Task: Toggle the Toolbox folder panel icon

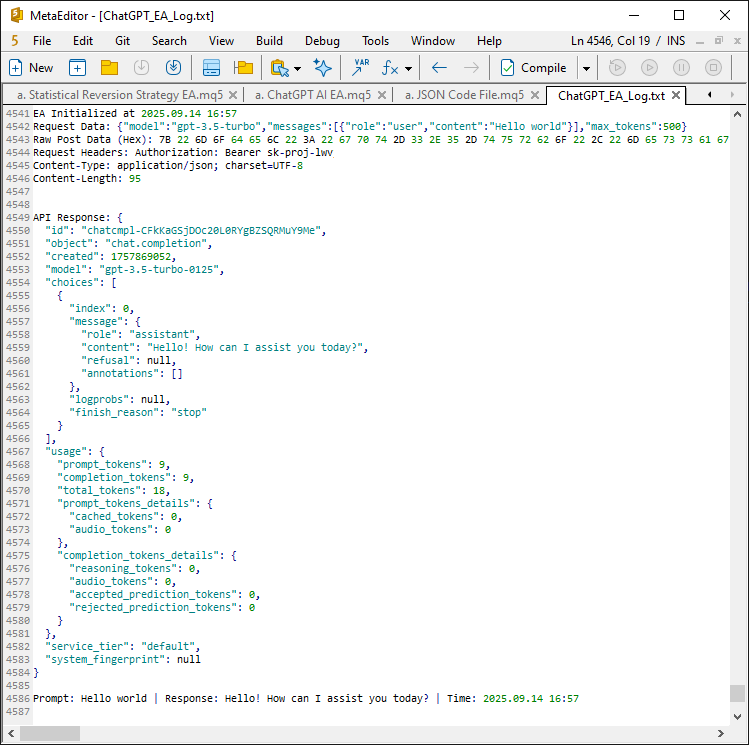Action: tap(243, 68)
